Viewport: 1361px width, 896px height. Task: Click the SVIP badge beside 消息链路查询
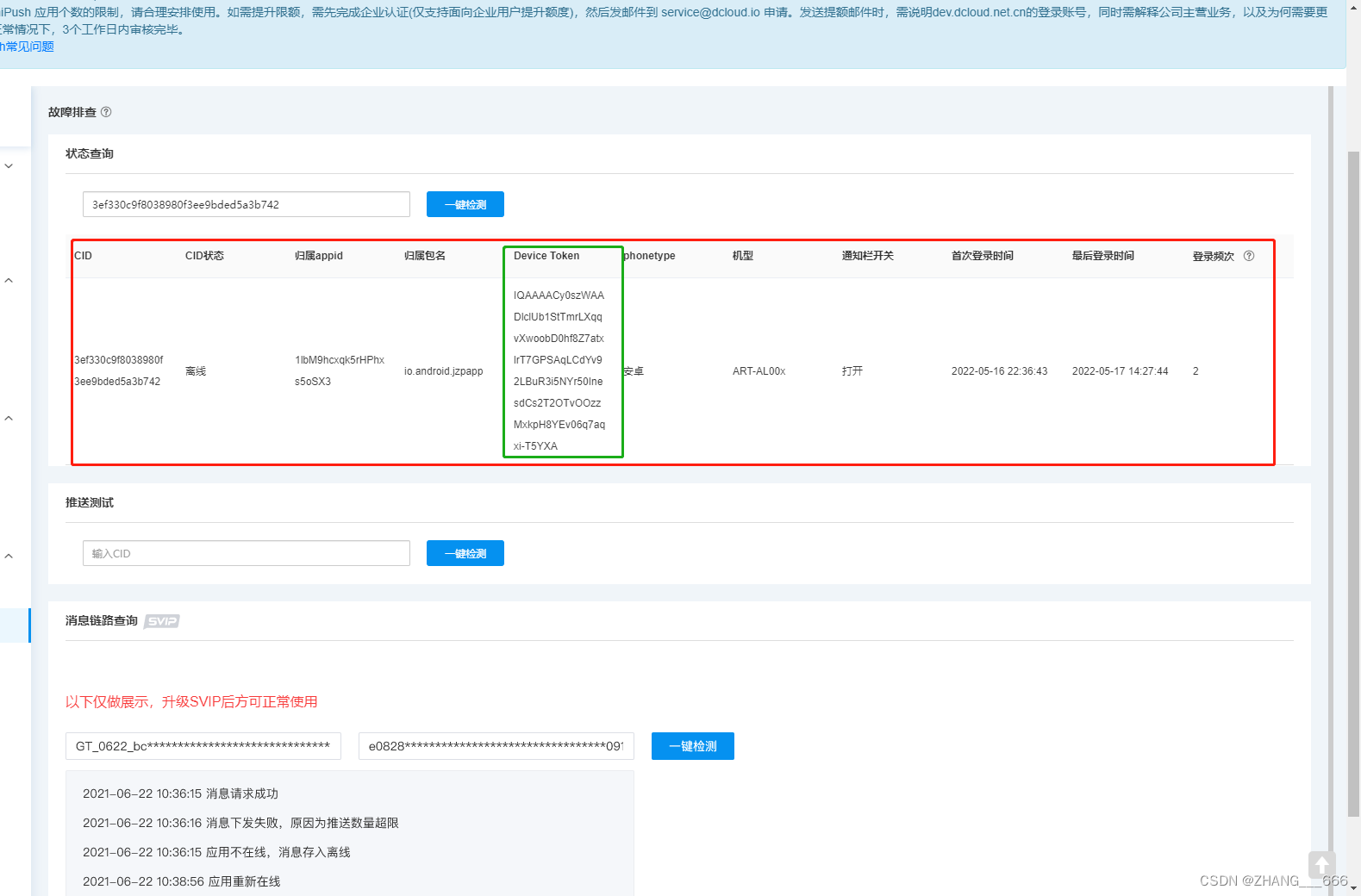(161, 621)
